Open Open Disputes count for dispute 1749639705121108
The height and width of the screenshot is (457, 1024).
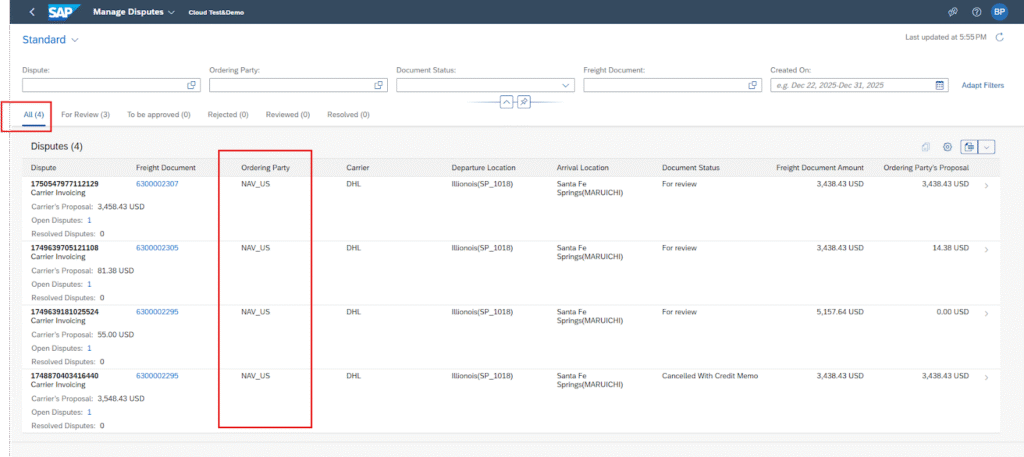pyautogui.click(x=89, y=284)
